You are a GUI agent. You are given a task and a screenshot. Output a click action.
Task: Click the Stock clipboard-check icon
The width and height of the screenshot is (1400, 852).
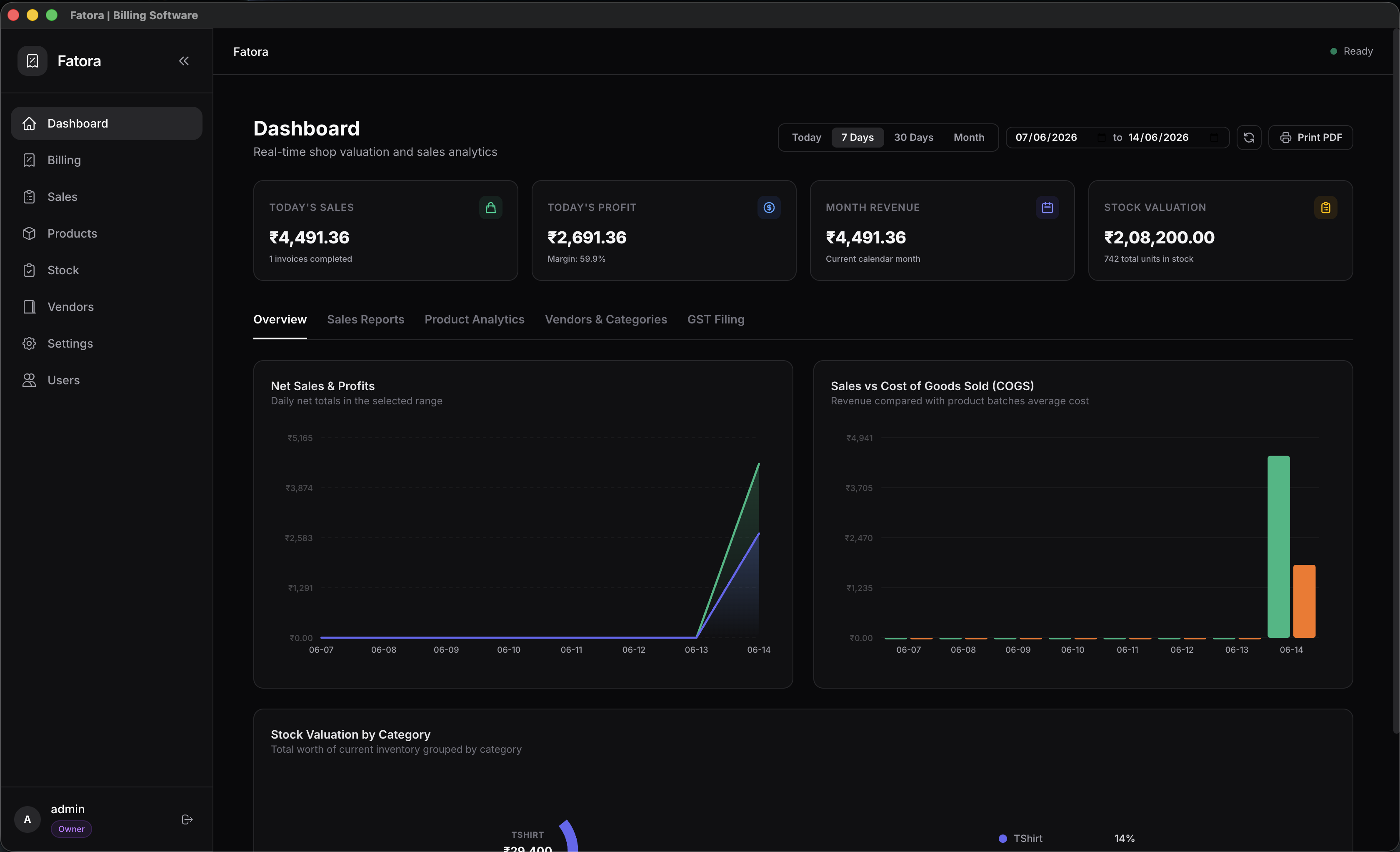[x=29, y=270]
